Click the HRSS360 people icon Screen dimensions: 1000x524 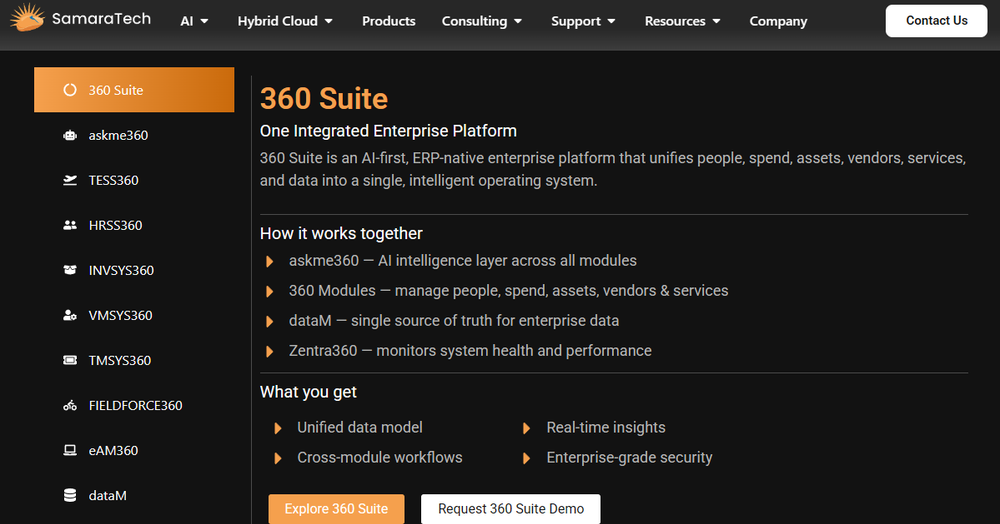(70, 225)
